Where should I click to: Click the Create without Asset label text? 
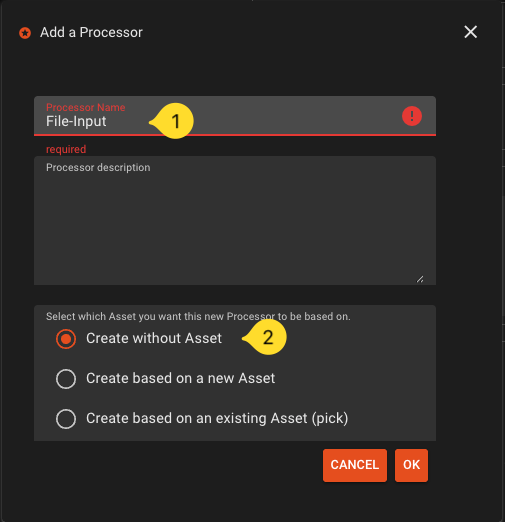click(x=154, y=338)
